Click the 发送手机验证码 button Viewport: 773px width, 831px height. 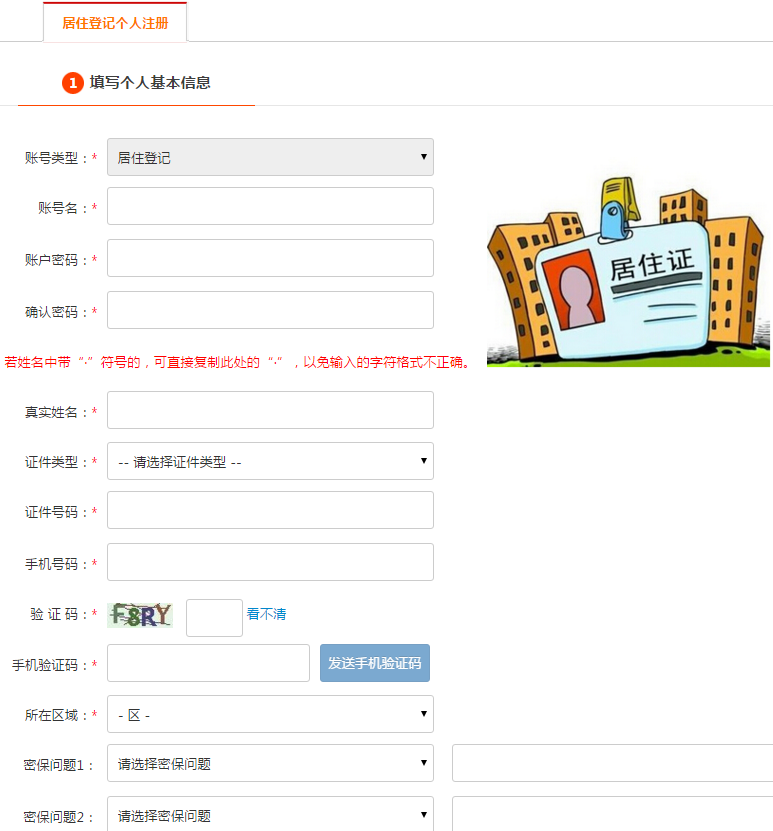(x=375, y=663)
